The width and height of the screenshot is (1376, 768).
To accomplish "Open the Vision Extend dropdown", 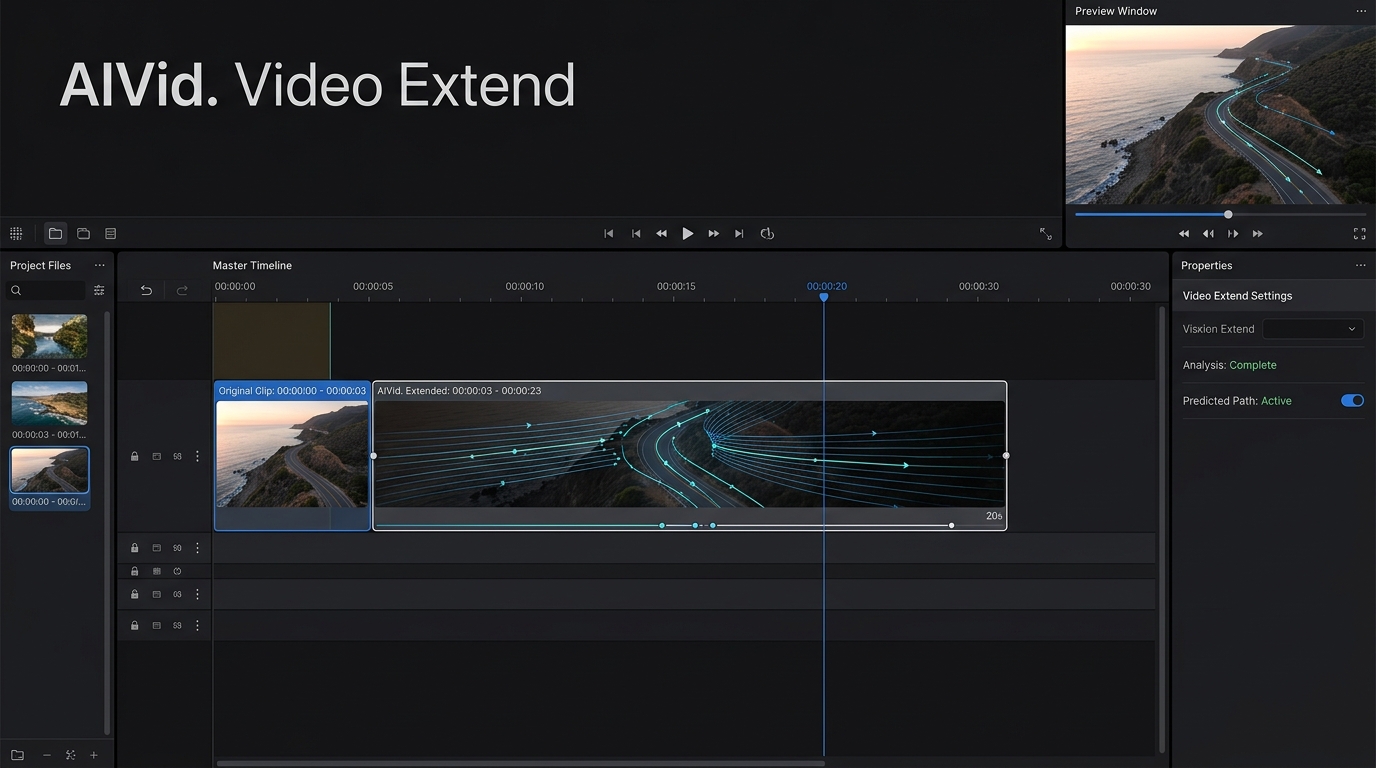I will coord(1312,329).
